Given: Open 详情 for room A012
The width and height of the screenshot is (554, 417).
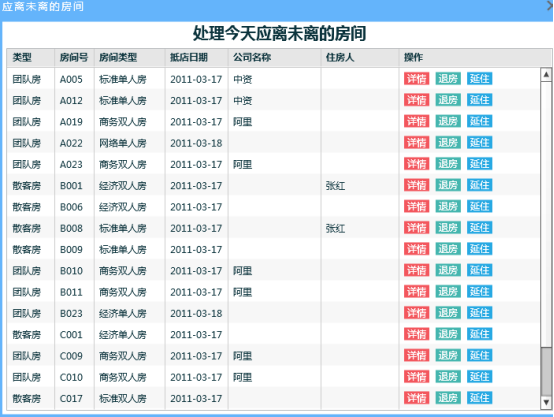Looking at the screenshot, I should 417,100.
